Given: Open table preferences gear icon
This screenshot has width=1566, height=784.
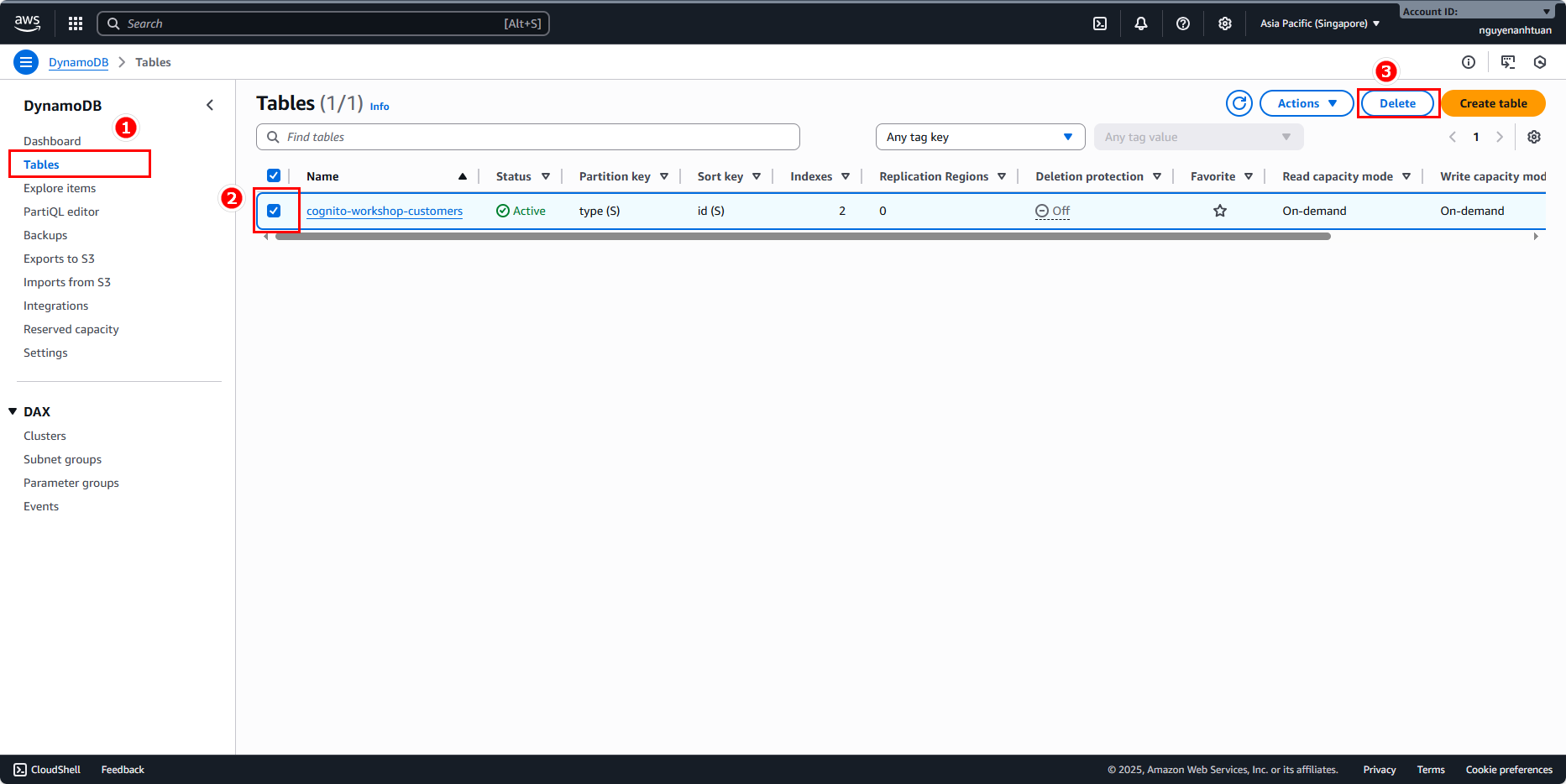Looking at the screenshot, I should pyautogui.click(x=1534, y=137).
